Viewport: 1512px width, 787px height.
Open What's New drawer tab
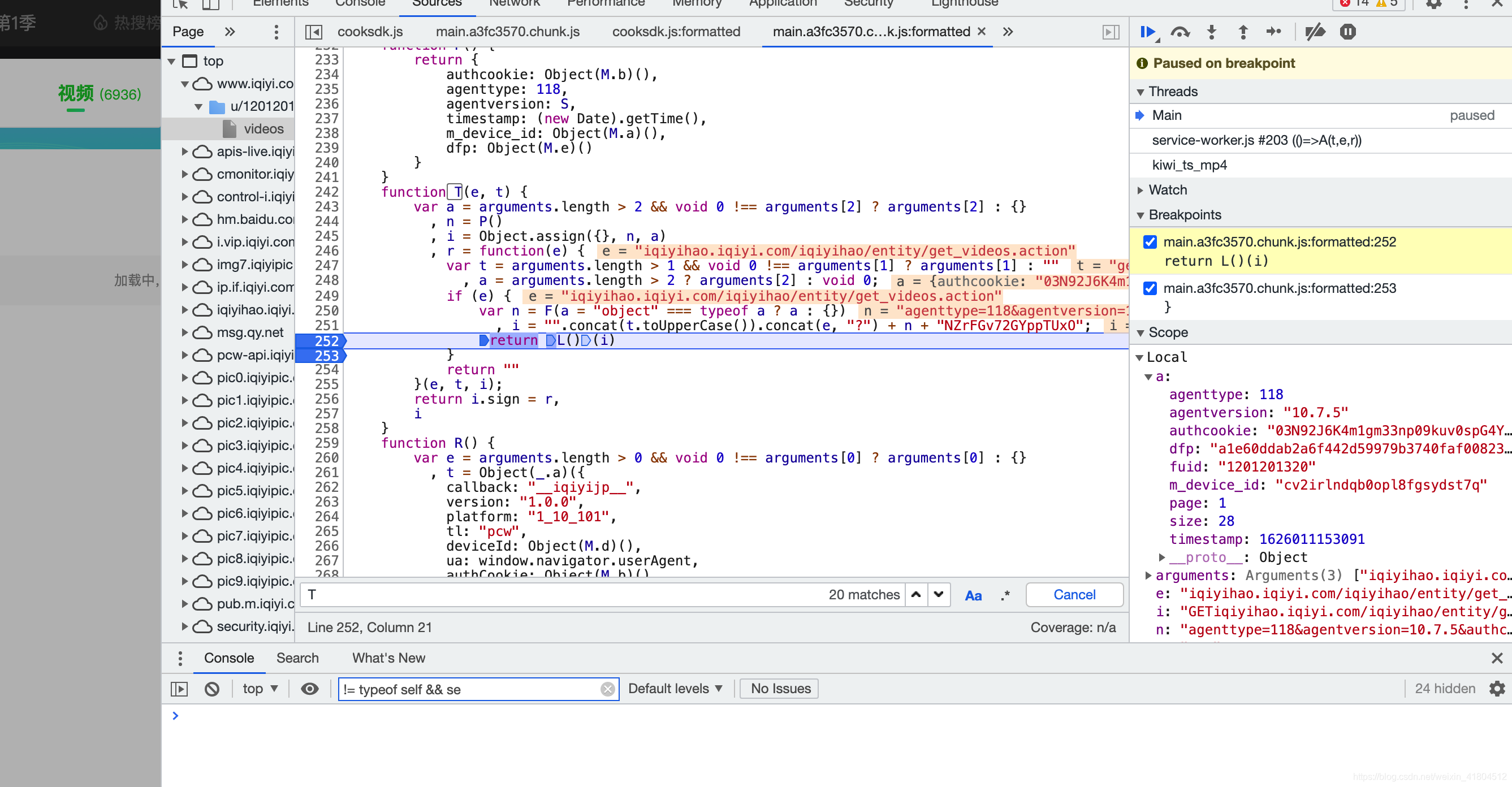click(x=388, y=658)
